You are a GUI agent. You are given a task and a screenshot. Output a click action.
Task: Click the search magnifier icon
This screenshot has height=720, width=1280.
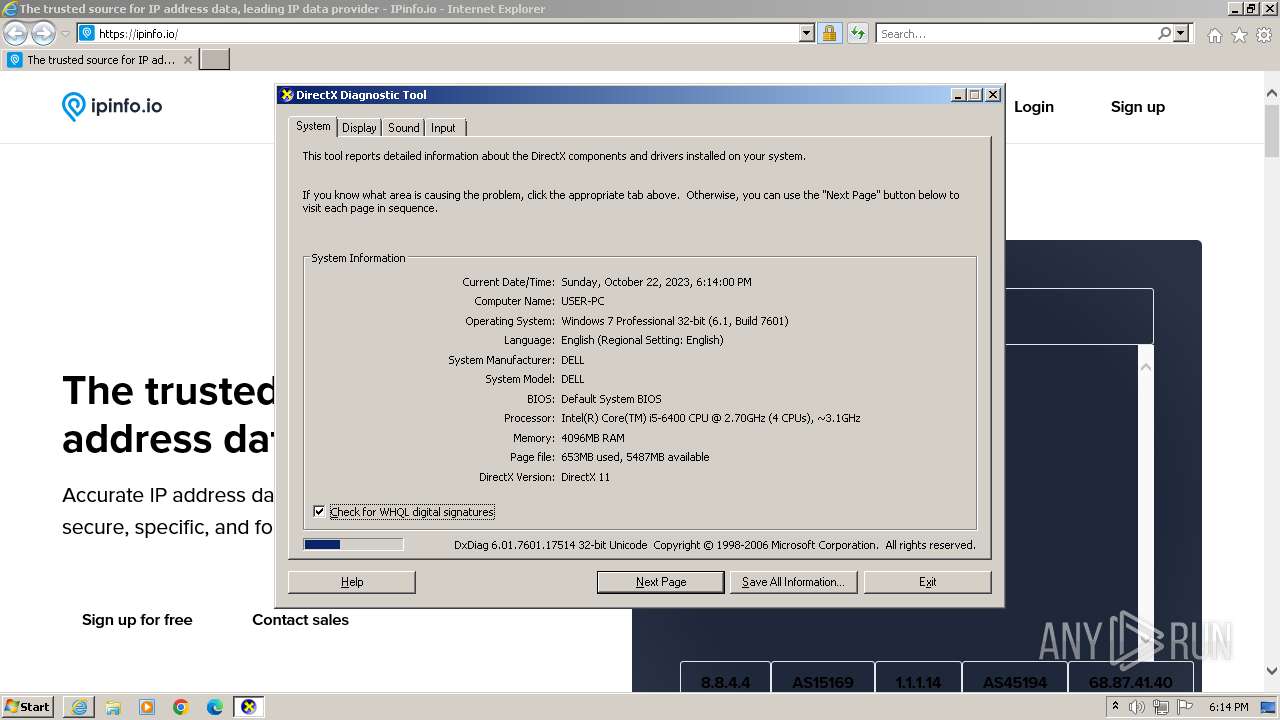pos(1164,33)
